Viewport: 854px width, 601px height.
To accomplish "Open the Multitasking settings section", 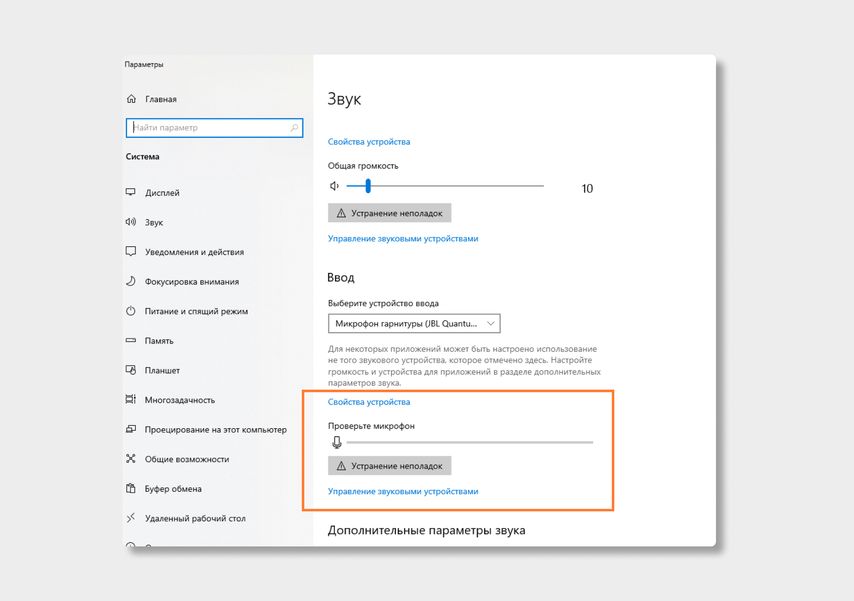I will click(x=179, y=400).
